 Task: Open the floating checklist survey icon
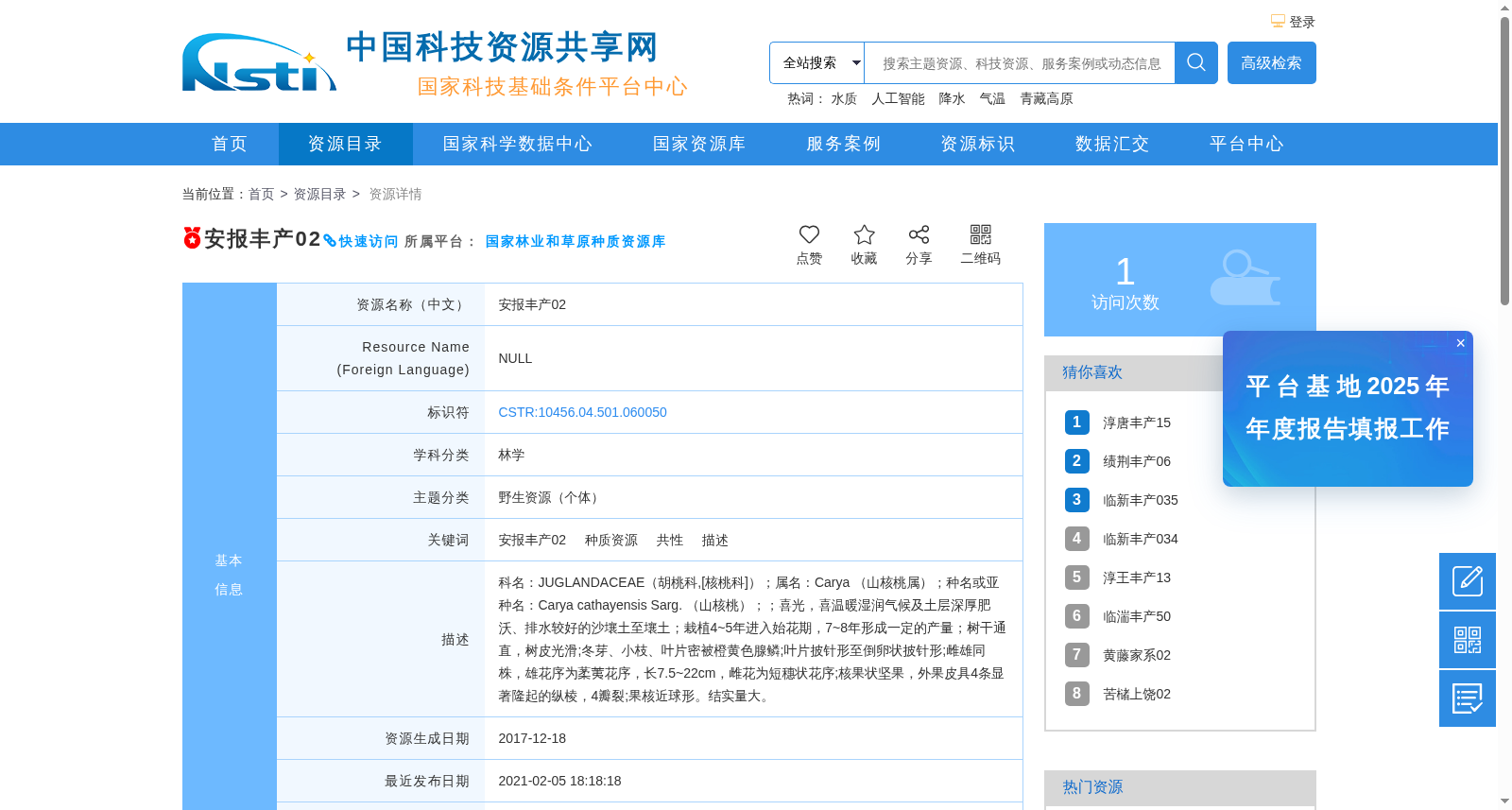1468,698
